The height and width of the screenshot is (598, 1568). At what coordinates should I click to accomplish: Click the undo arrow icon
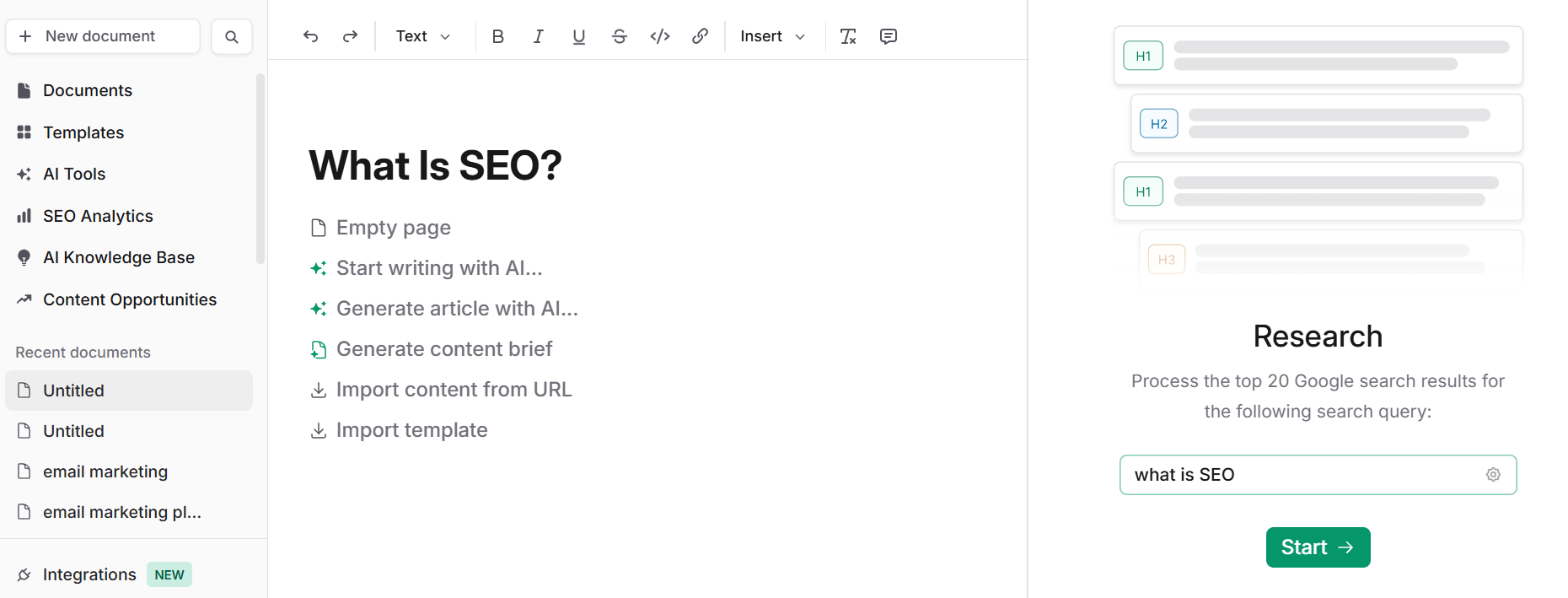(x=310, y=36)
